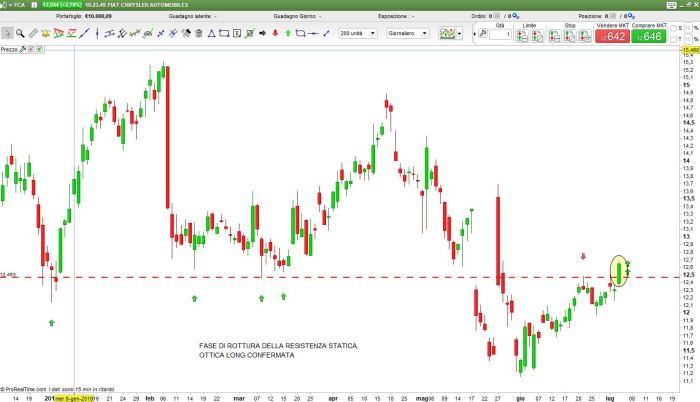Click the S percent value field
Screen dimensions: 700x402
(x=688, y=28)
